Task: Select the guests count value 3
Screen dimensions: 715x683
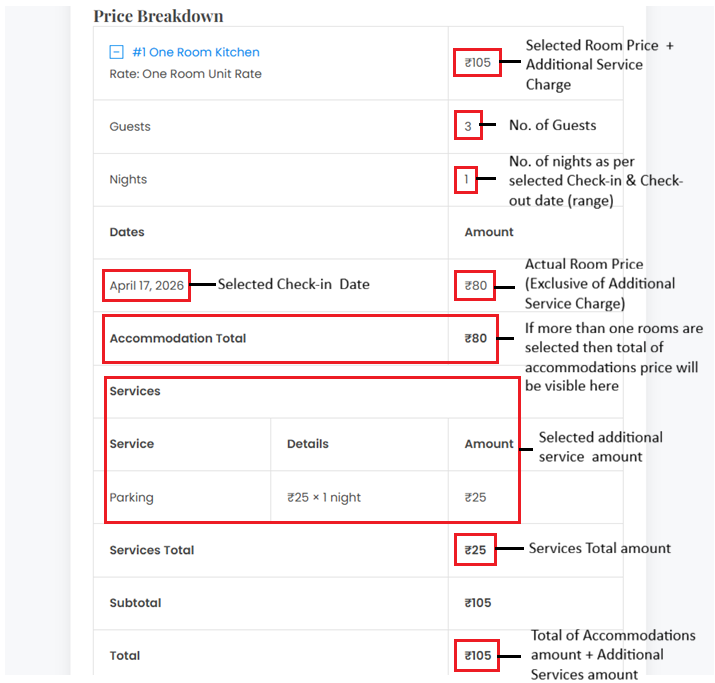Action: click(467, 126)
